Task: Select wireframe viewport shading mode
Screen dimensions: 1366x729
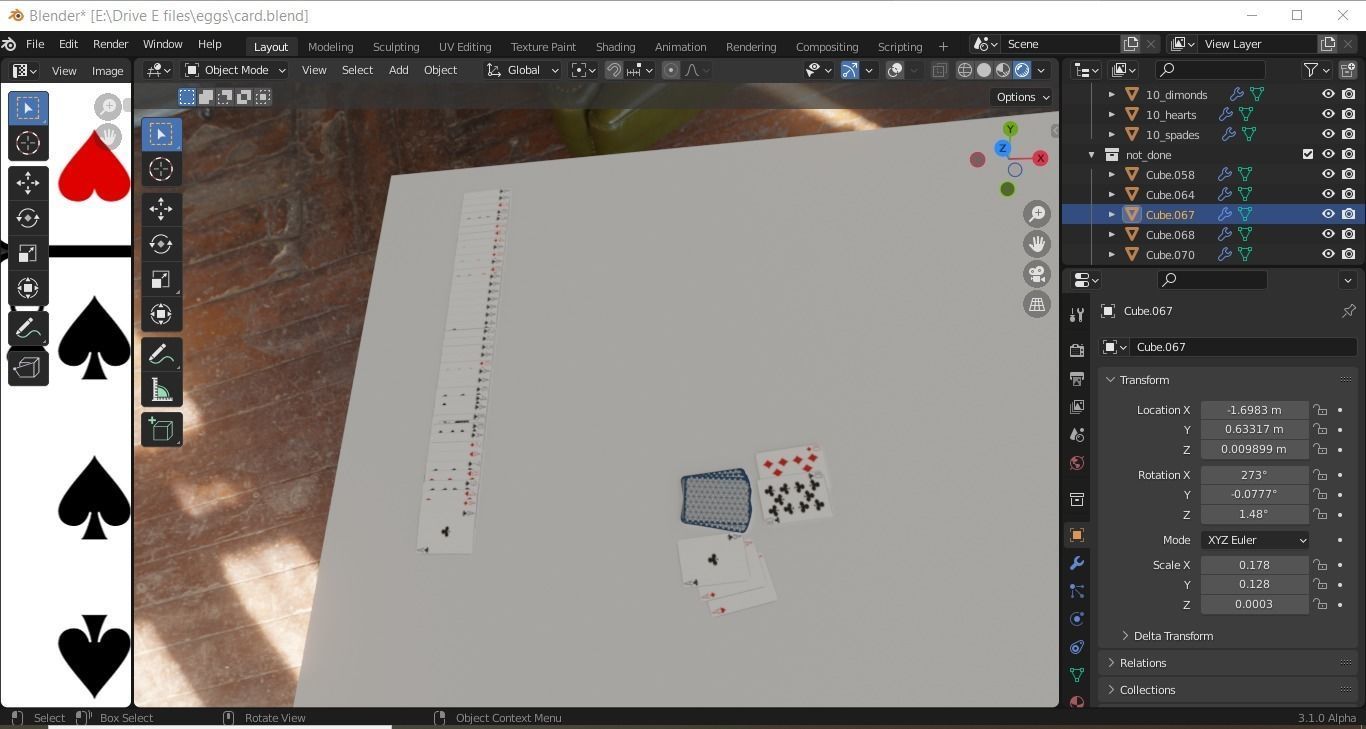Action: (965, 70)
